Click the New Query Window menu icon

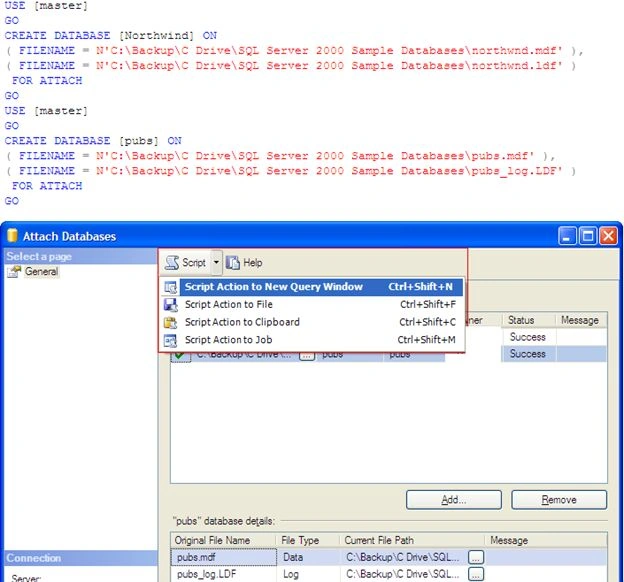tap(171, 287)
